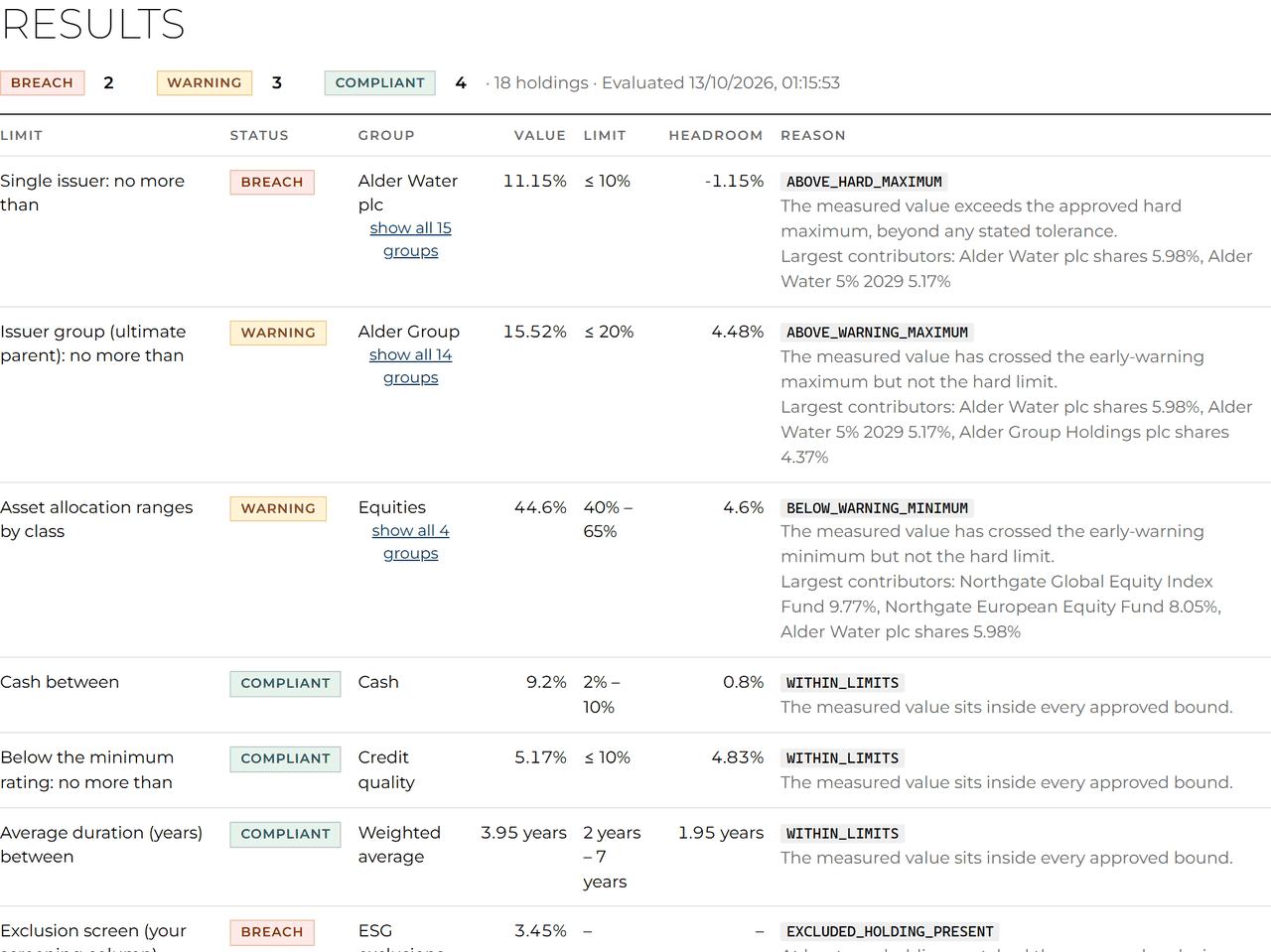Select the WARNING status on Asset allocation row
The height and width of the screenshot is (952, 1271).
pyautogui.click(x=278, y=508)
